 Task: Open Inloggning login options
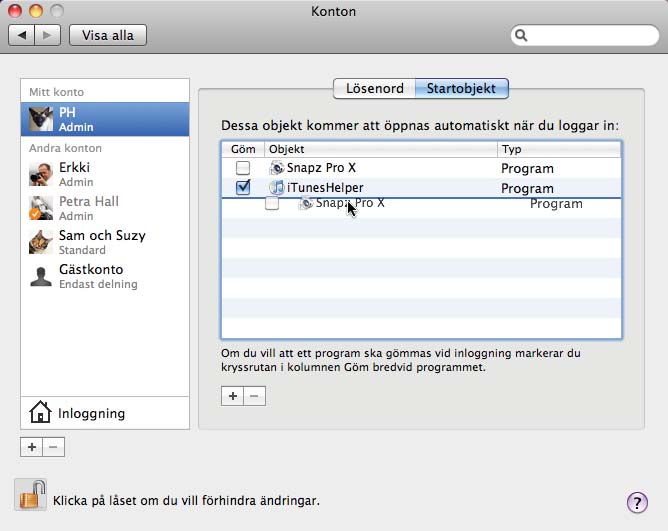[105, 413]
